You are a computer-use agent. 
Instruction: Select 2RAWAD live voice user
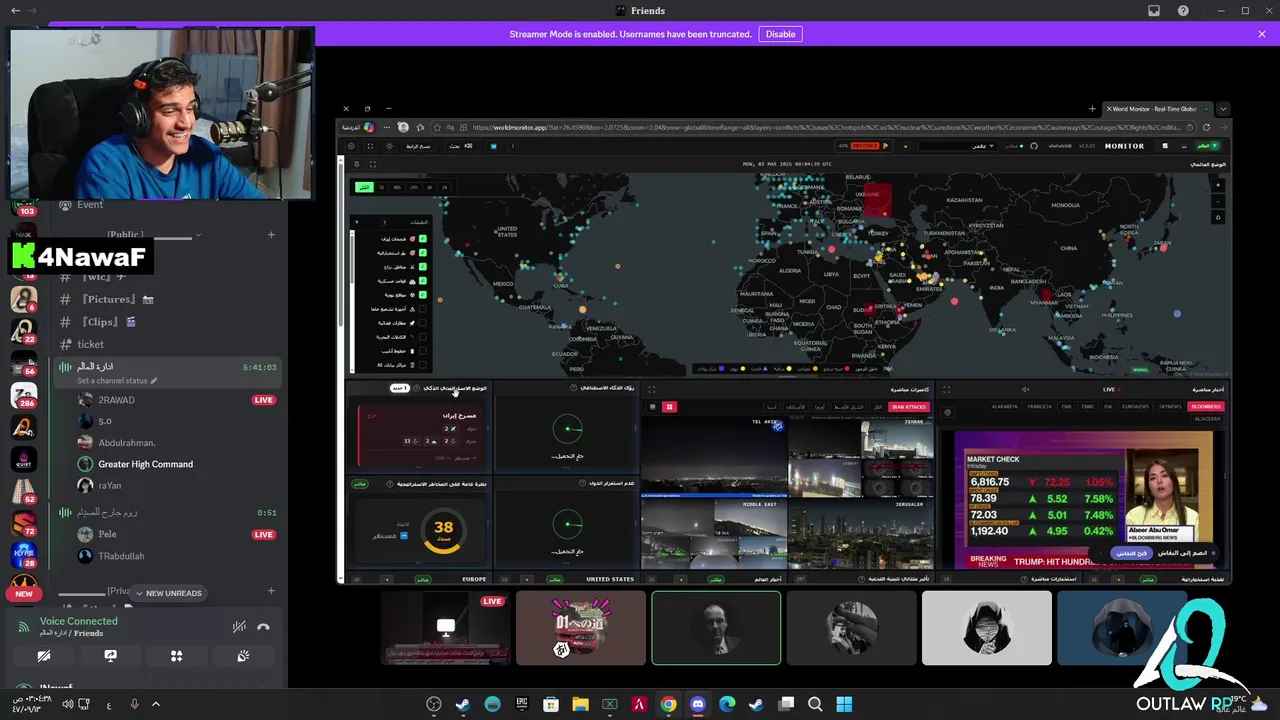pyautogui.click(x=116, y=400)
